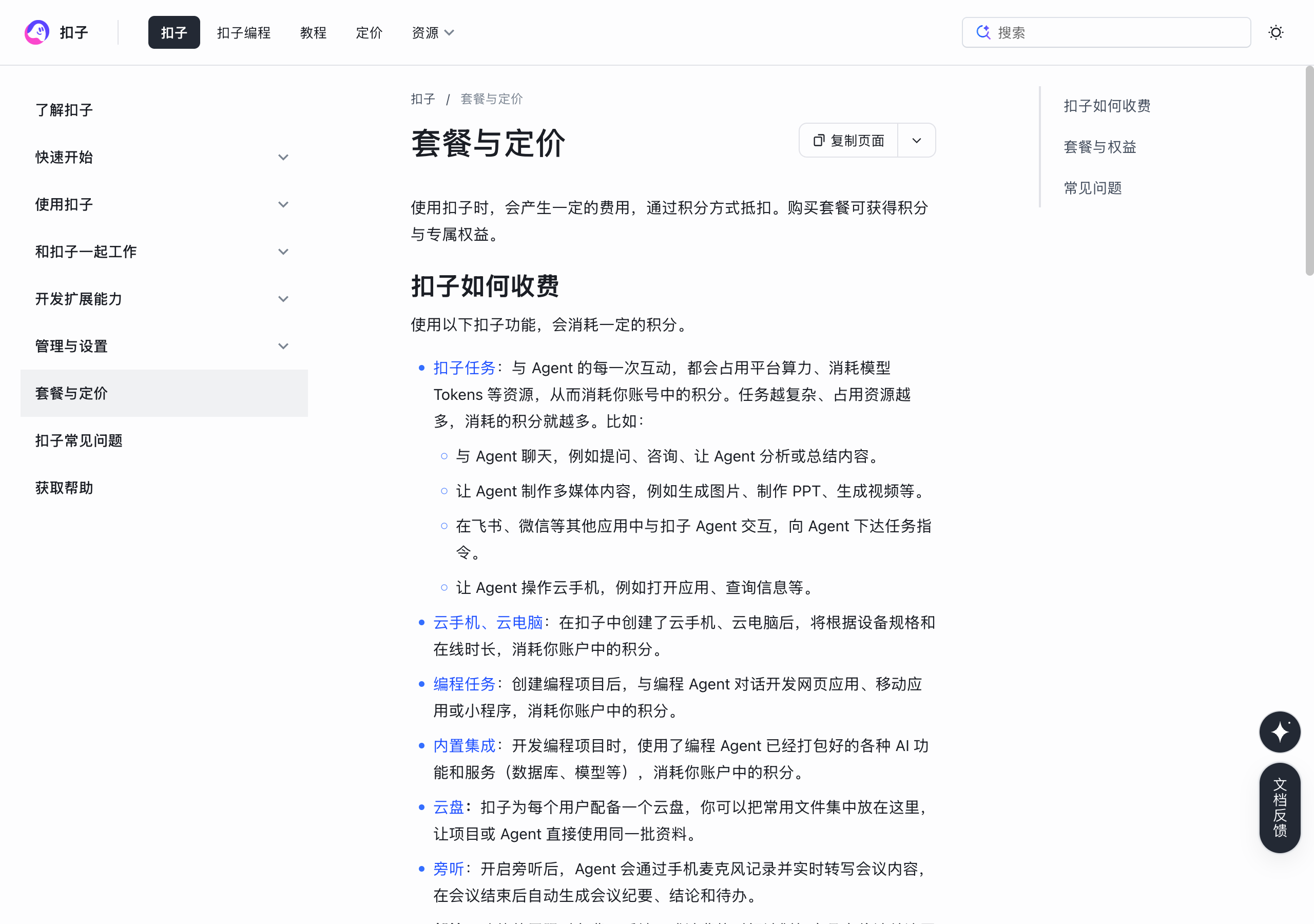Open the 编程任务 link
This screenshot has width=1314, height=924.
pyautogui.click(x=463, y=684)
